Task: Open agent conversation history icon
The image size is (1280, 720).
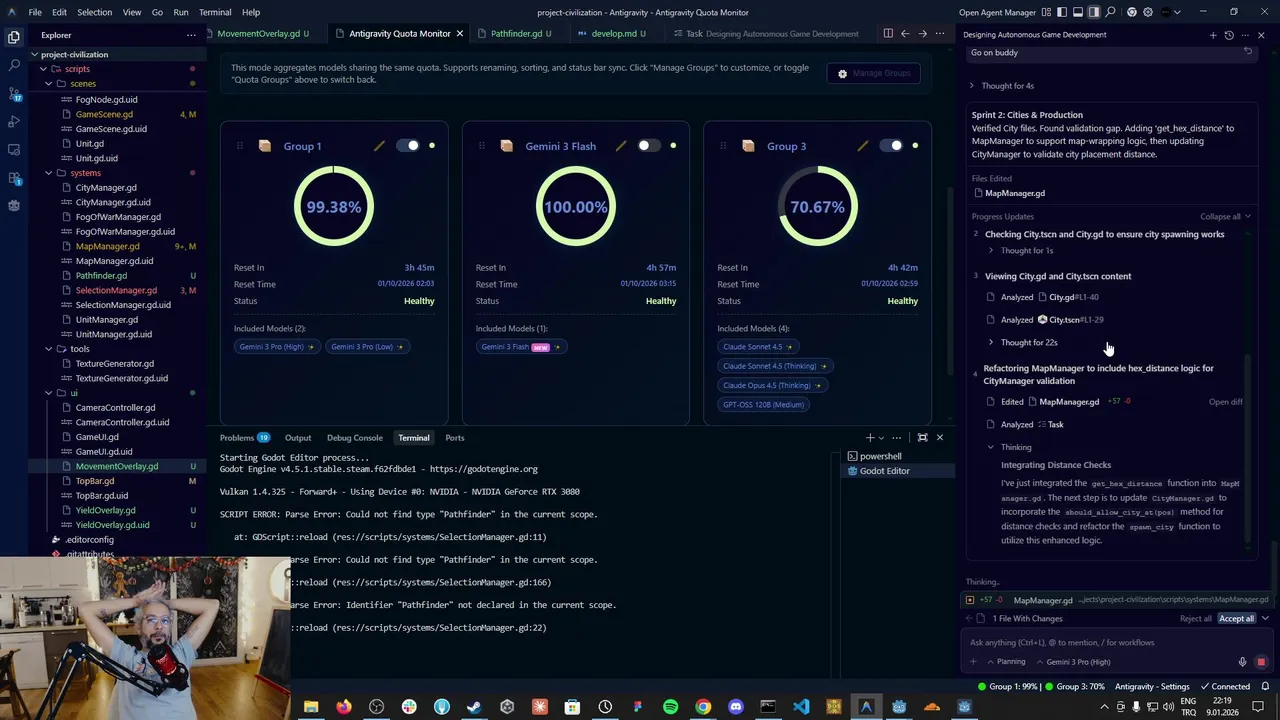Action: click(x=1229, y=35)
